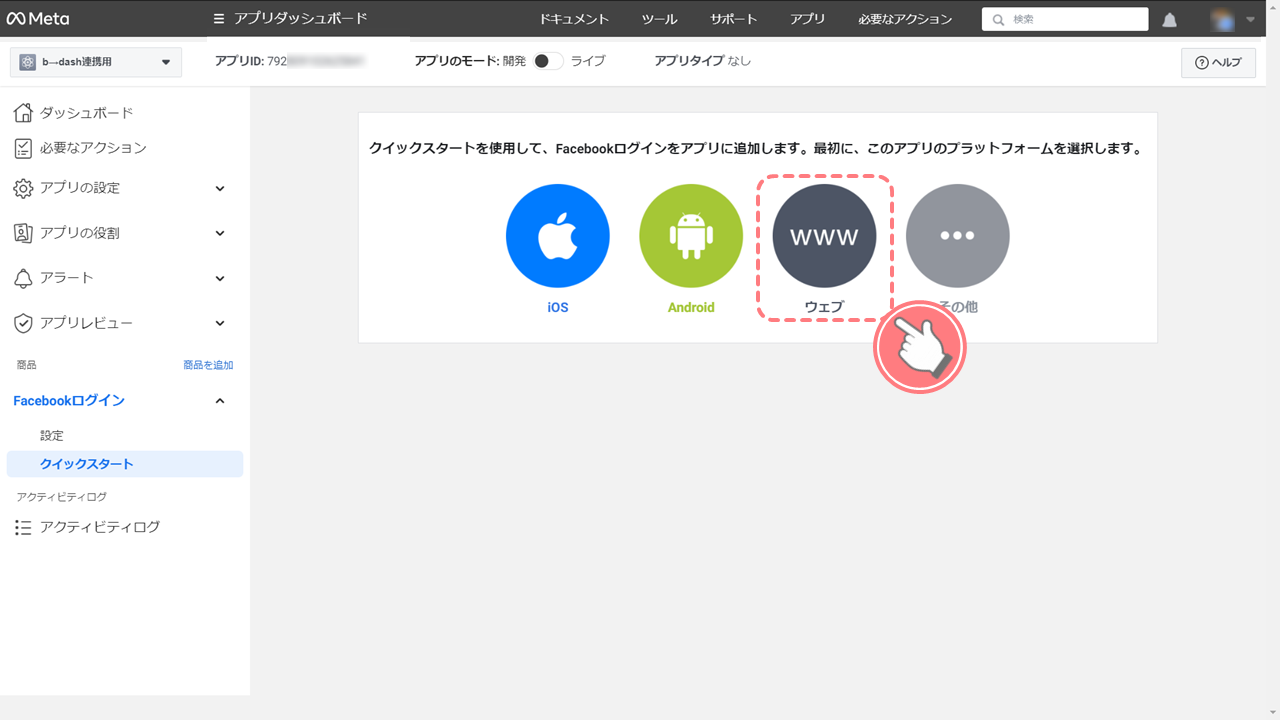Select クイックスタート under Facebookログイン

125,464
